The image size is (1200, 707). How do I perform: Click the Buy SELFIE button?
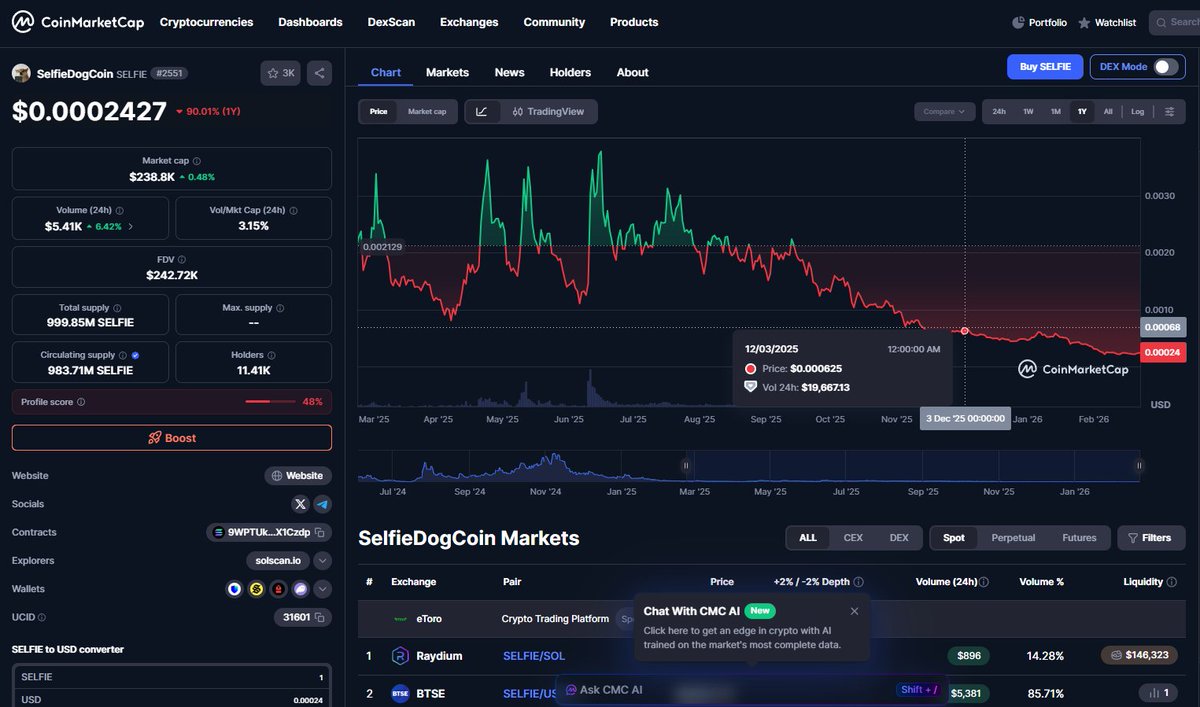[x=1045, y=67]
